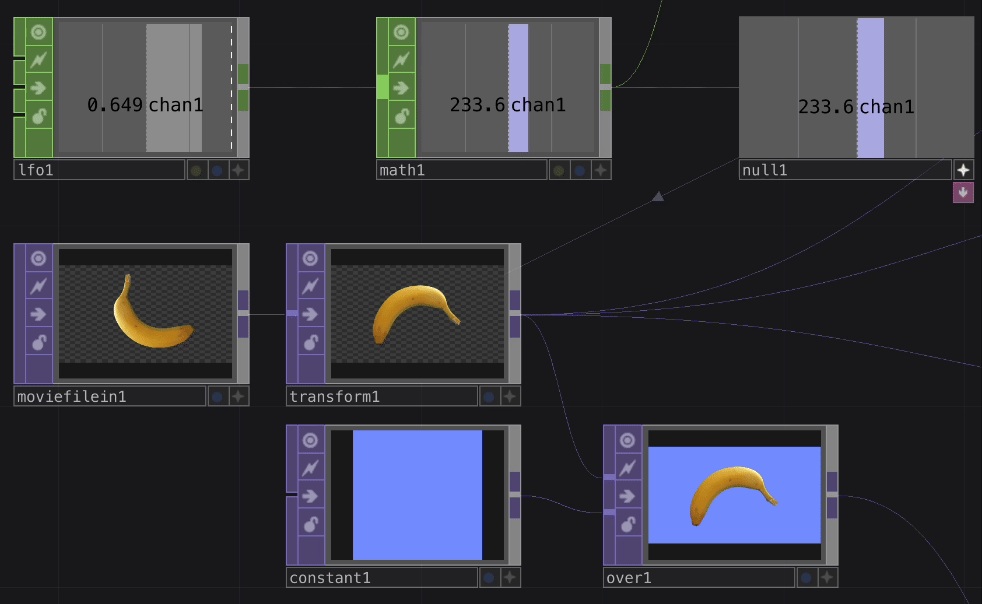Click the viewer active icon on moviefilein1

[38, 258]
